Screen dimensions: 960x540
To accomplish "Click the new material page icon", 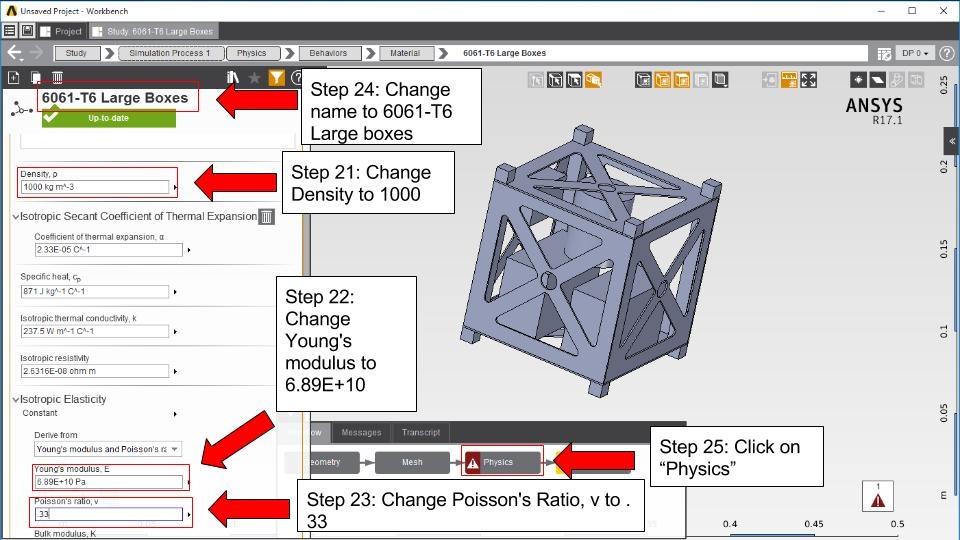I will [14, 78].
